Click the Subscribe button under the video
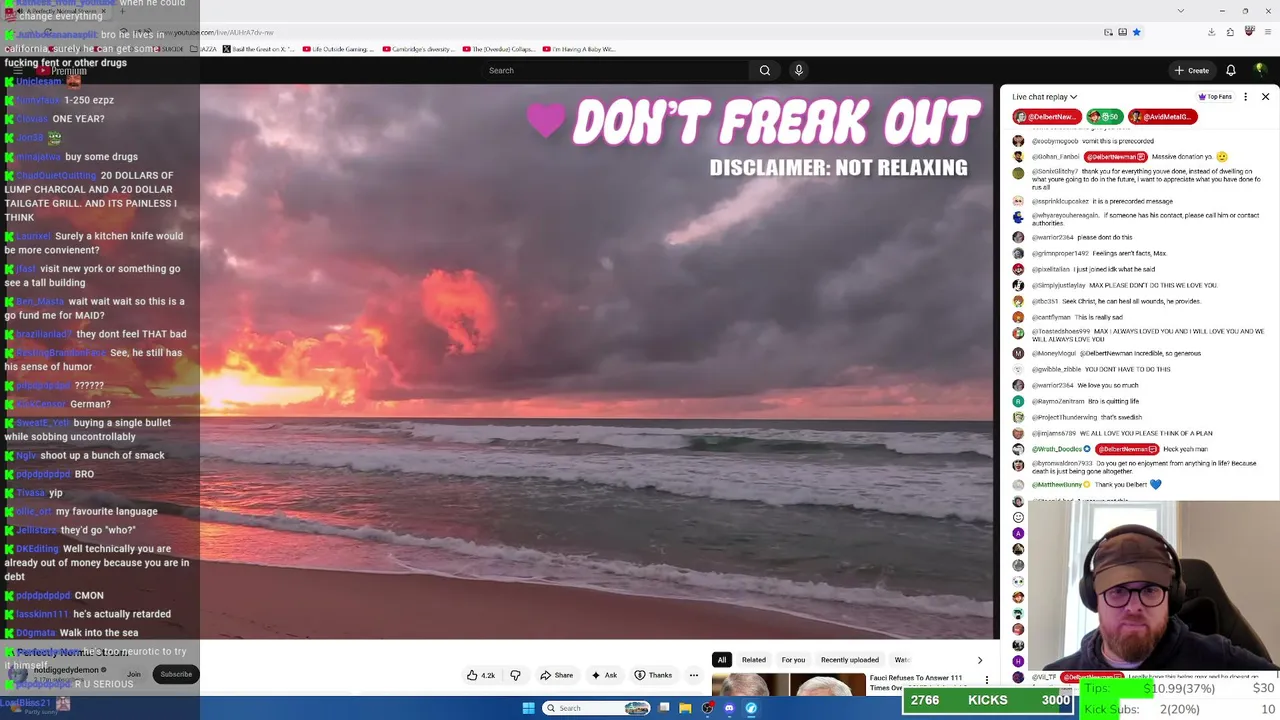Viewport: 1280px width, 720px height. tap(176, 674)
